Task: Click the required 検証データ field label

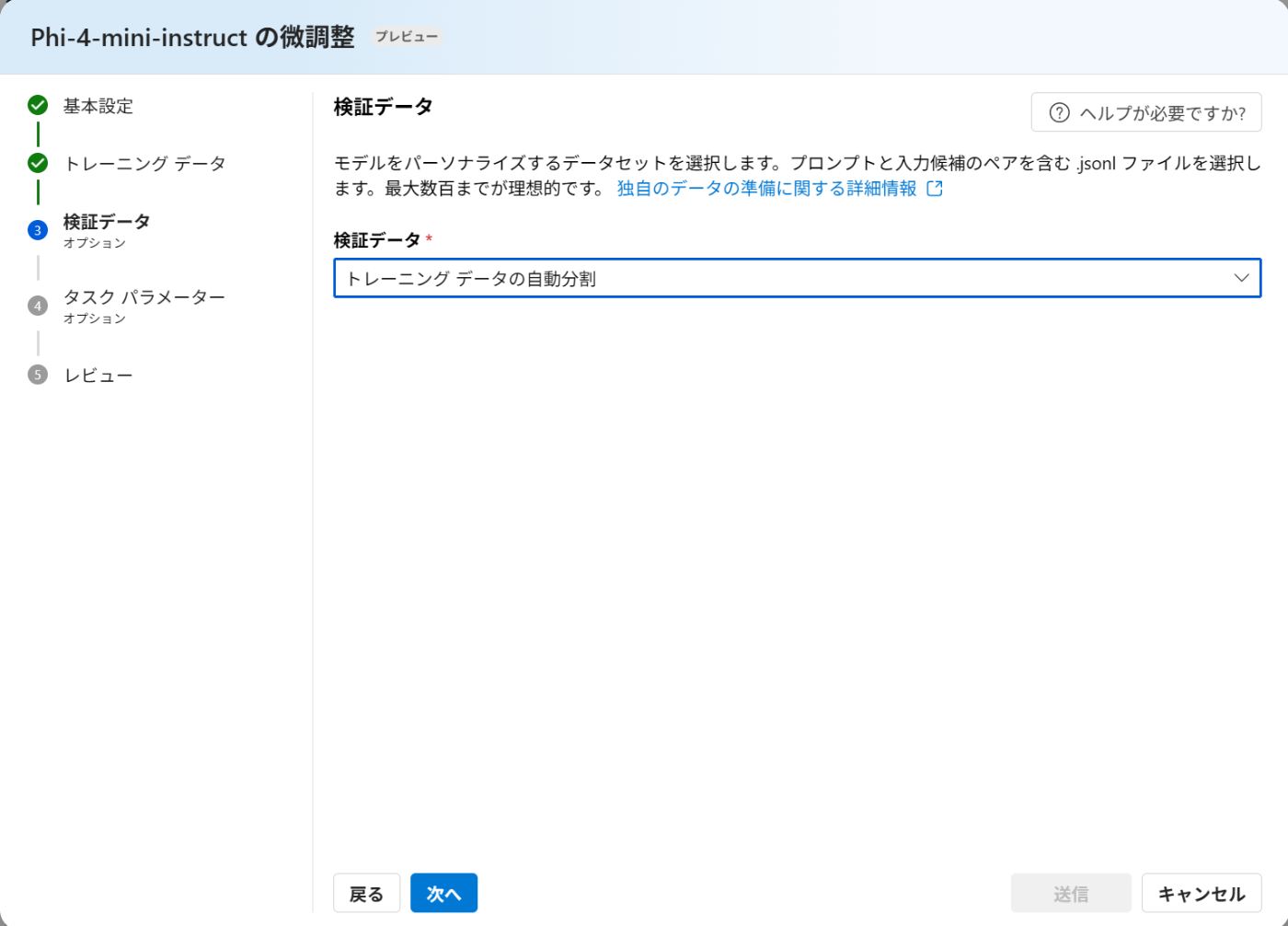Action: [377, 240]
